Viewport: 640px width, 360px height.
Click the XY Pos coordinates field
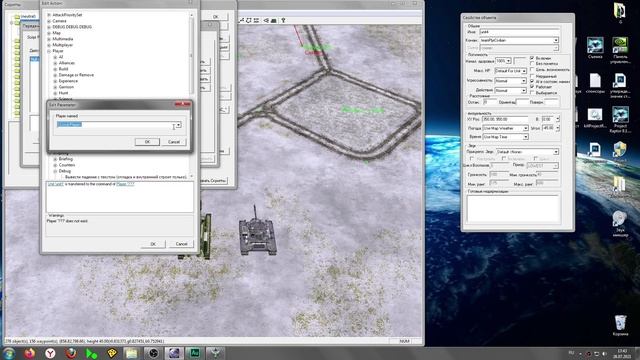pyautogui.click(x=505, y=119)
